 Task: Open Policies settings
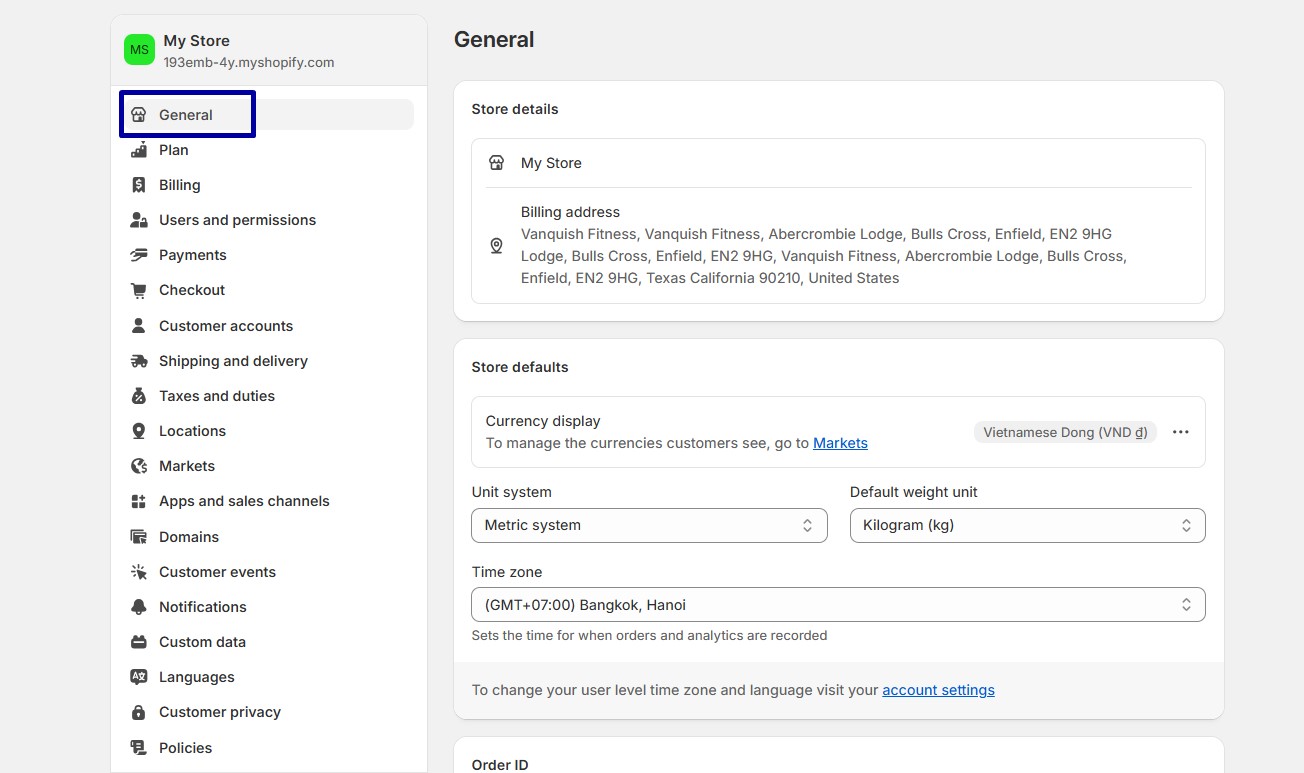268,748
